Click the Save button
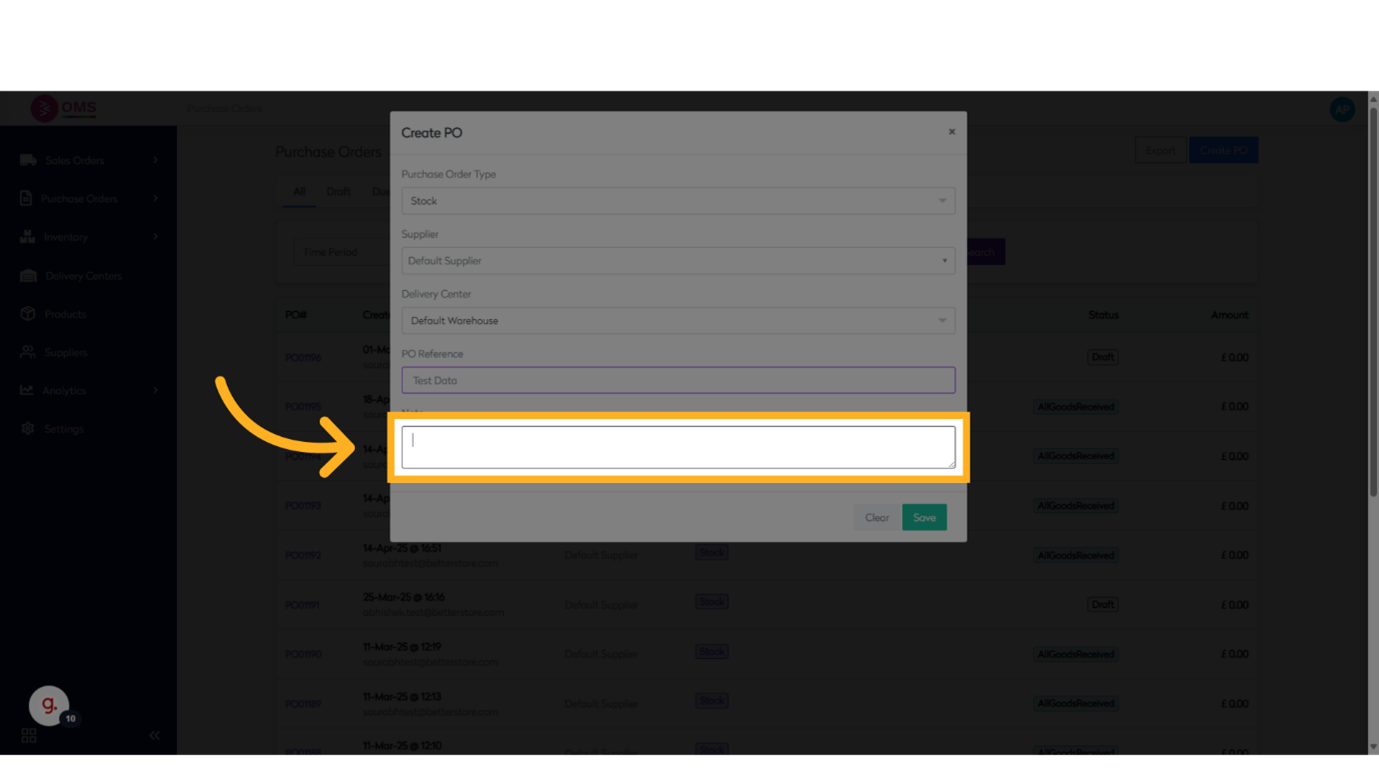This screenshot has height=776, width=1379. pos(924,517)
